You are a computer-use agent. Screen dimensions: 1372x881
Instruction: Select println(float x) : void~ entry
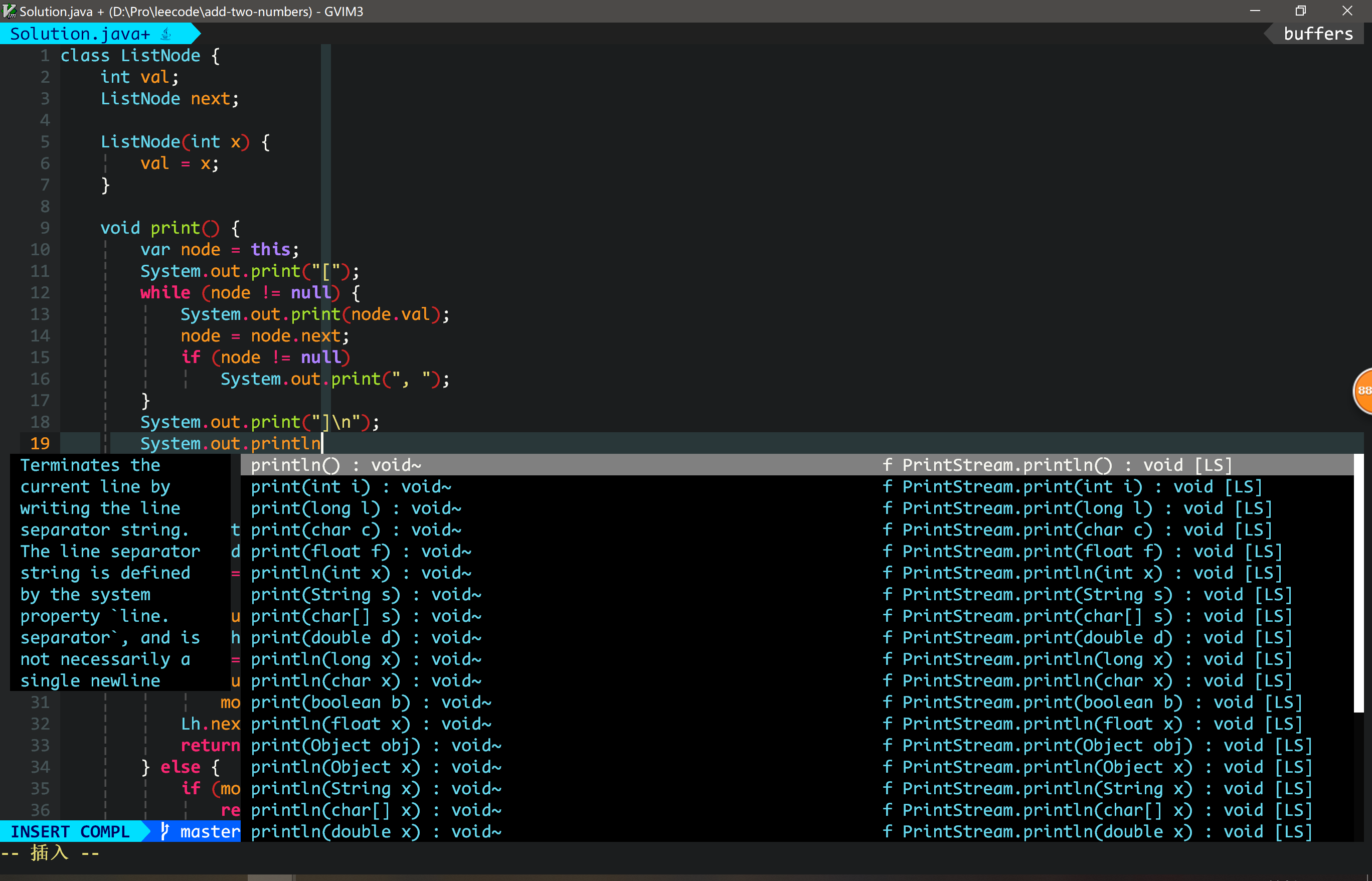point(797,724)
